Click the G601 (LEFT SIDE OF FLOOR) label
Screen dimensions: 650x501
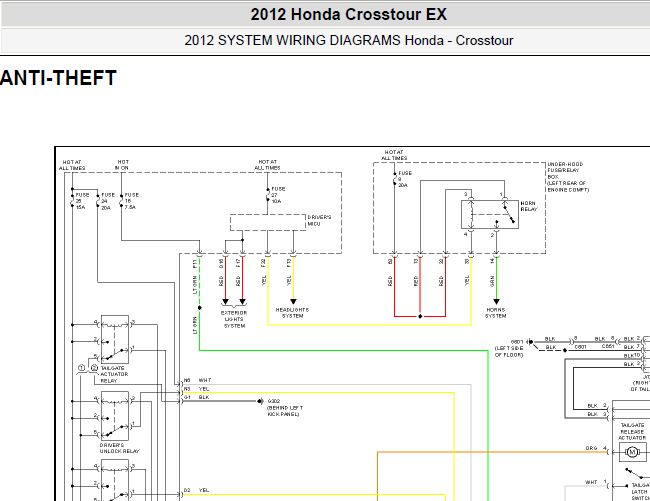click(x=509, y=348)
